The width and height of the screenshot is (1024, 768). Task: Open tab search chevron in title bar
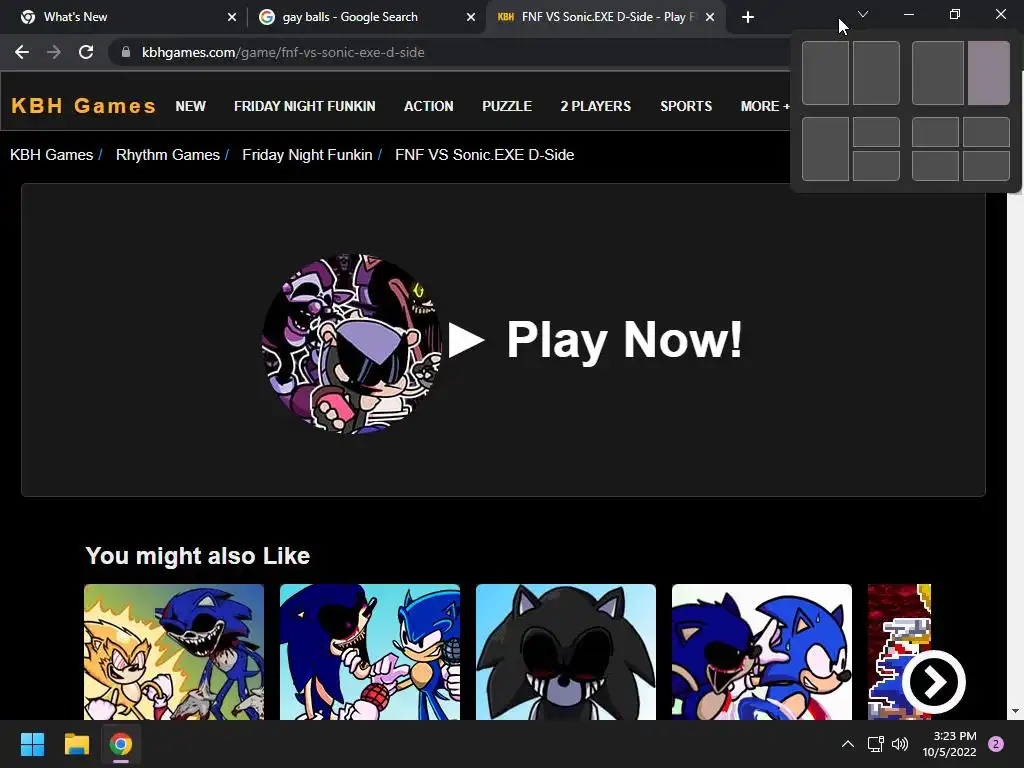(863, 14)
